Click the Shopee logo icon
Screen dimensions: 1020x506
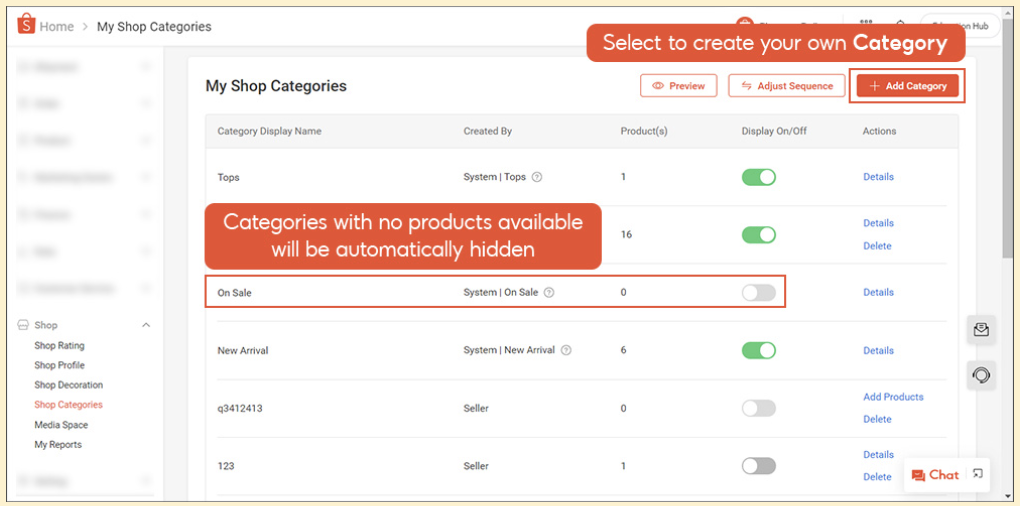click(26, 26)
